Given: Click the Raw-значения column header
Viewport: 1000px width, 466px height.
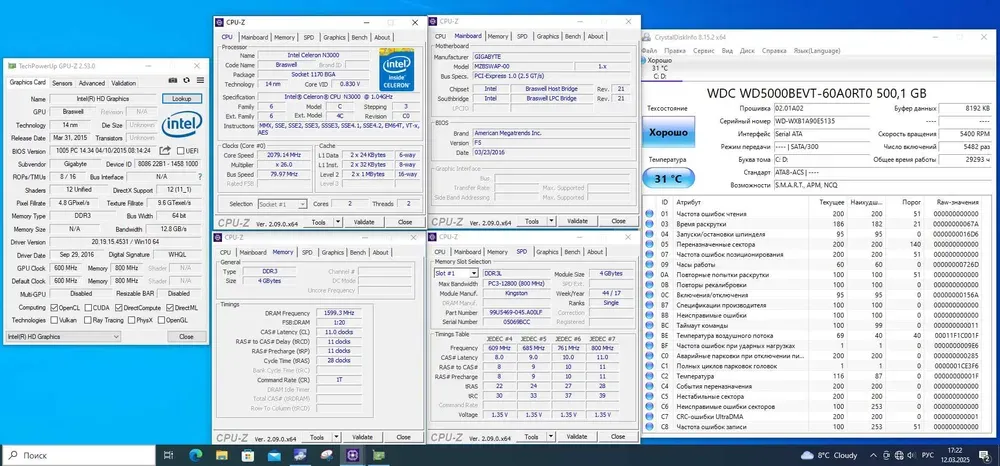Looking at the screenshot, I should [x=955, y=201].
